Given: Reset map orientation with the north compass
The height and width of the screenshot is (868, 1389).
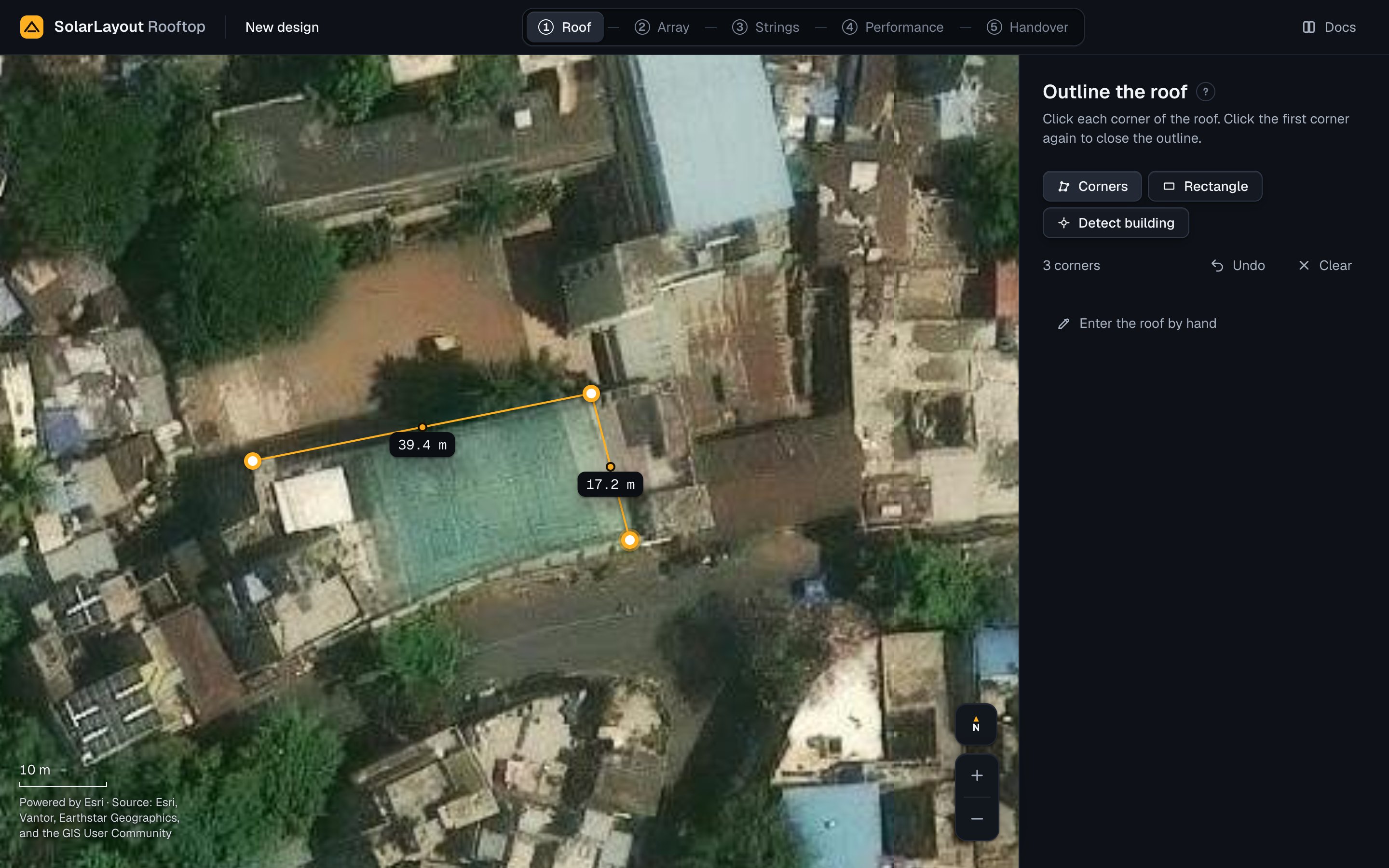Looking at the screenshot, I should pyautogui.click(x=976, y=724).
